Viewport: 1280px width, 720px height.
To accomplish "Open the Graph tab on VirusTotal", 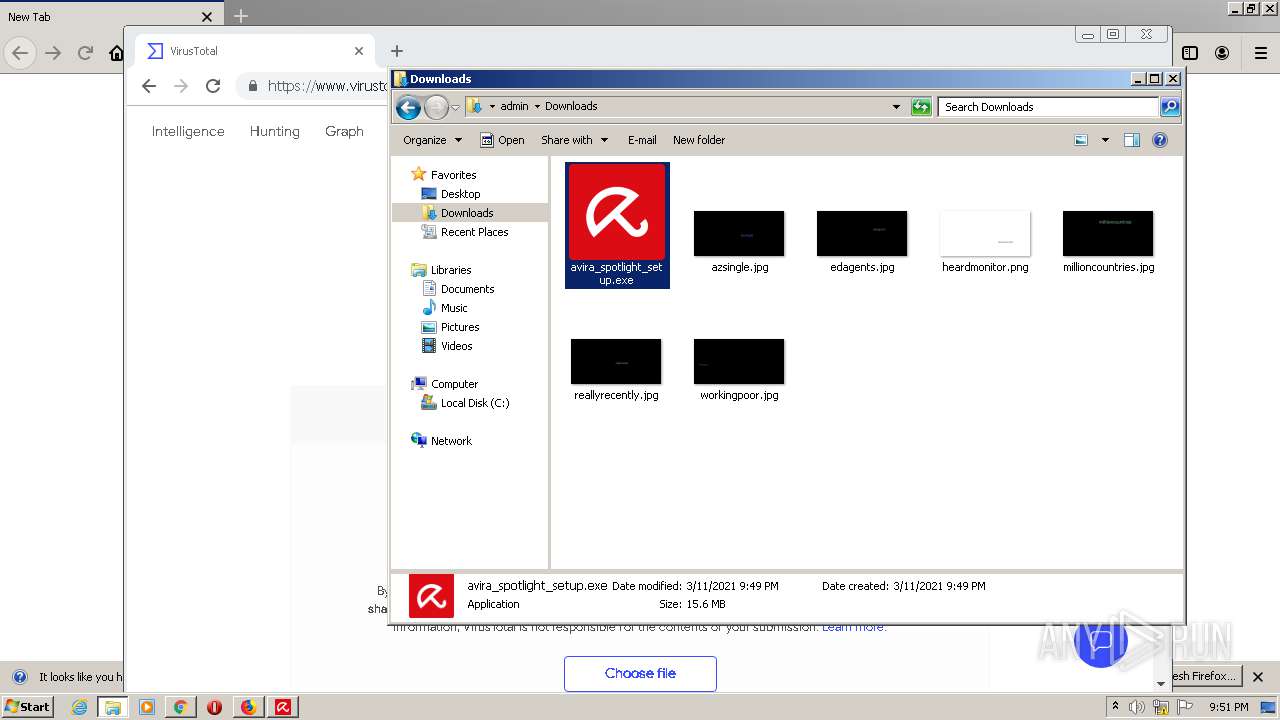I will 344,131.
